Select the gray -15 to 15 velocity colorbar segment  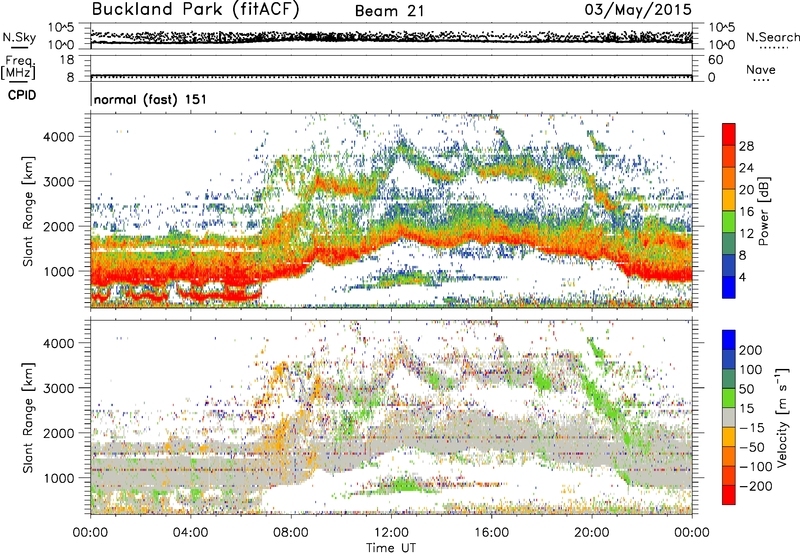(x=729, y=417)
